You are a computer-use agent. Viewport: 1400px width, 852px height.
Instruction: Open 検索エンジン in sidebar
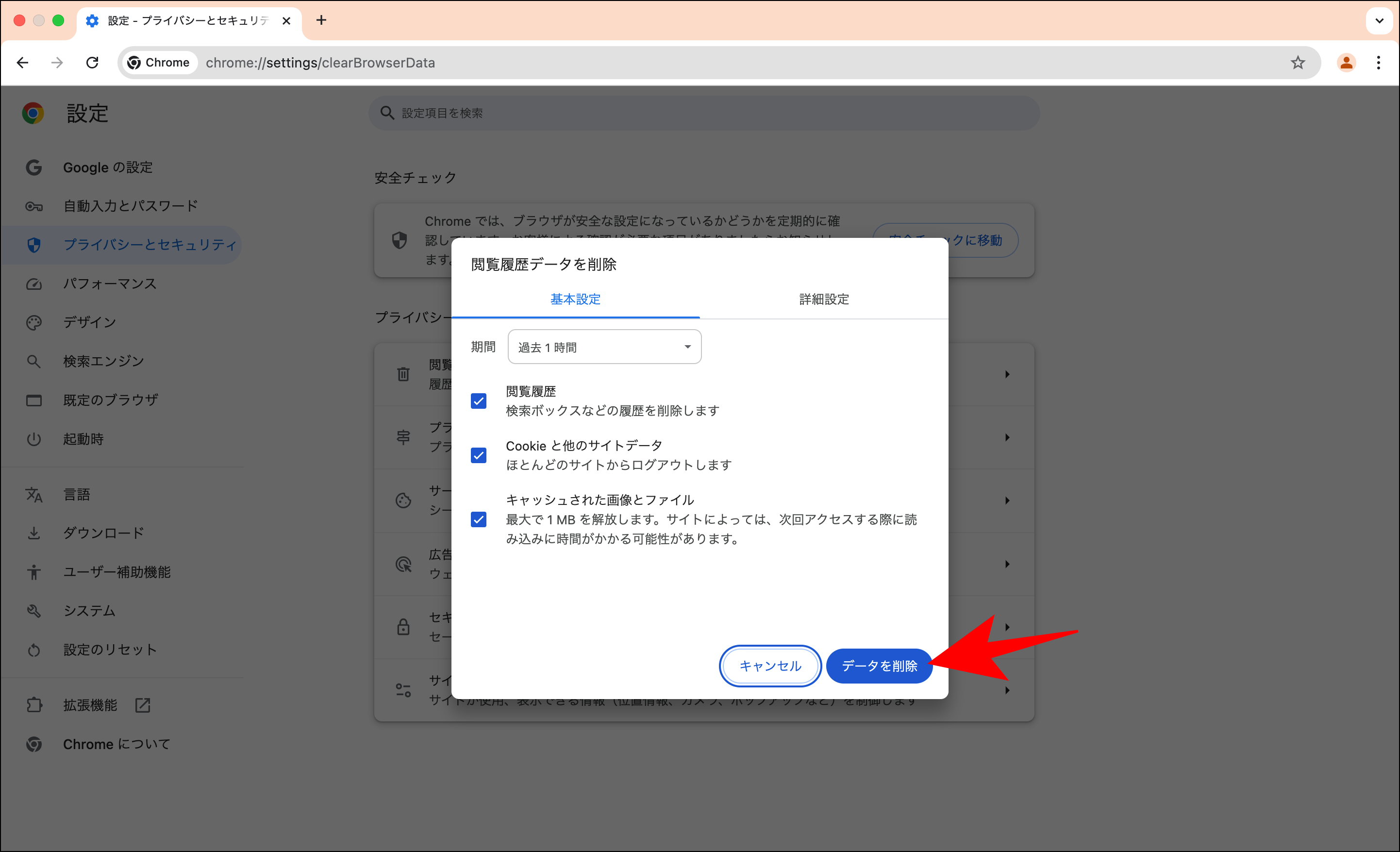[122, 361]
